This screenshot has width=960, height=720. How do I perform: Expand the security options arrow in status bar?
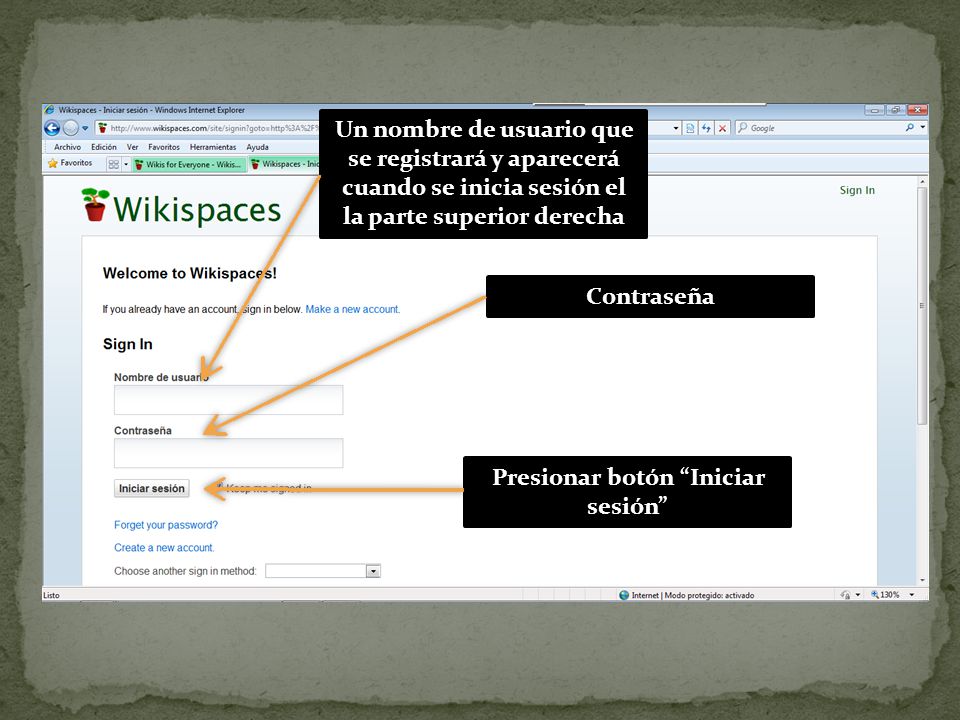click(x=858, y=594)
